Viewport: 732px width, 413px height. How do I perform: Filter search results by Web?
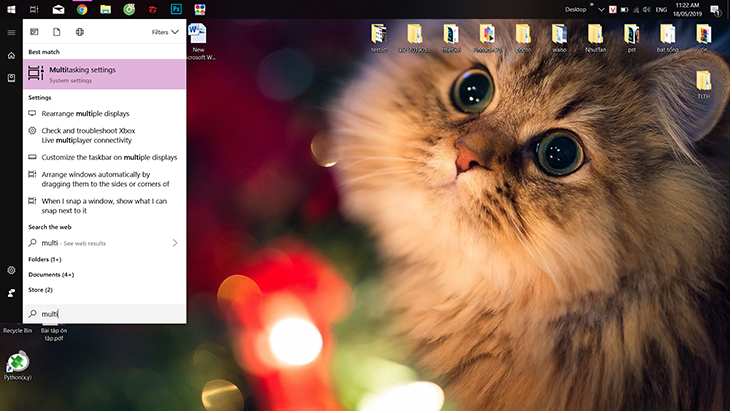pyautogui.click(x=80, y=32)
